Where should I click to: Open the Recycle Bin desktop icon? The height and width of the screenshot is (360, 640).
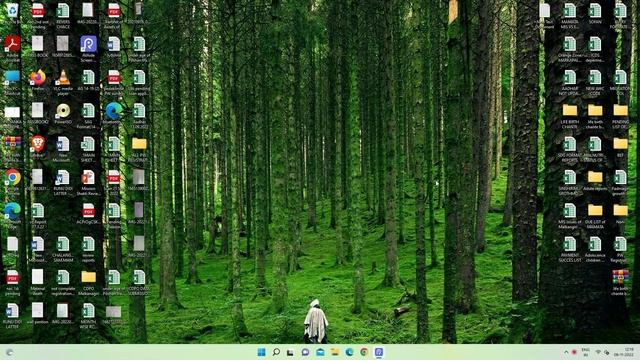(x=12, y=11)
